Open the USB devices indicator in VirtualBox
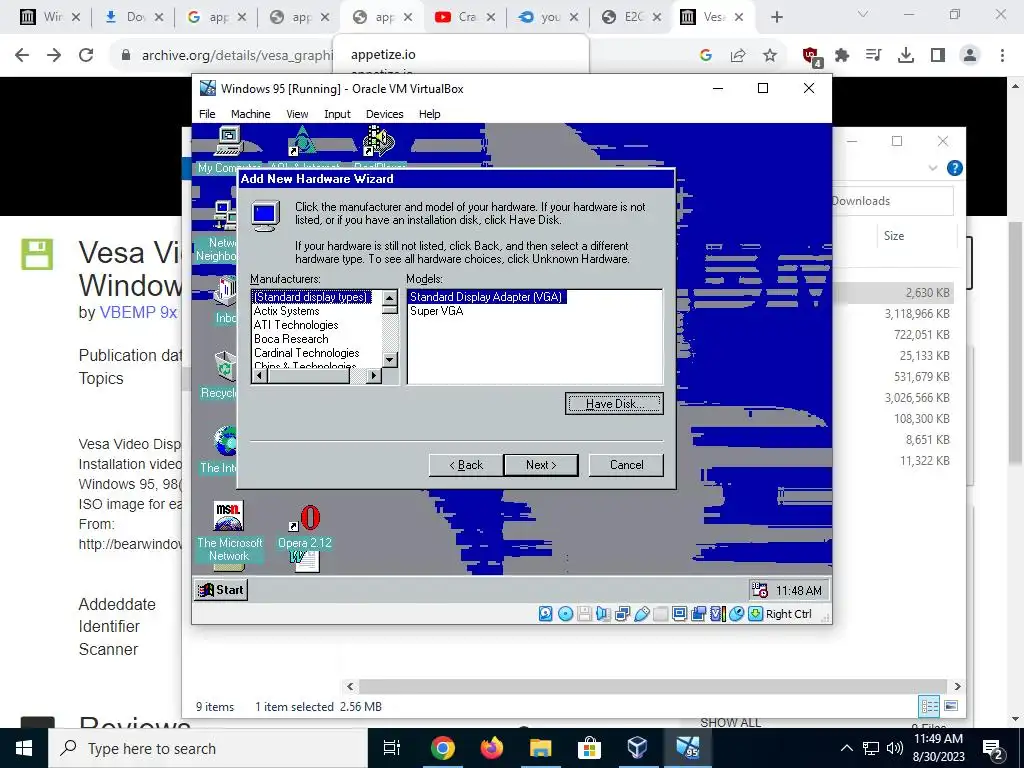The width and height of the screenshot is (1024, 768). click(641, 614)
